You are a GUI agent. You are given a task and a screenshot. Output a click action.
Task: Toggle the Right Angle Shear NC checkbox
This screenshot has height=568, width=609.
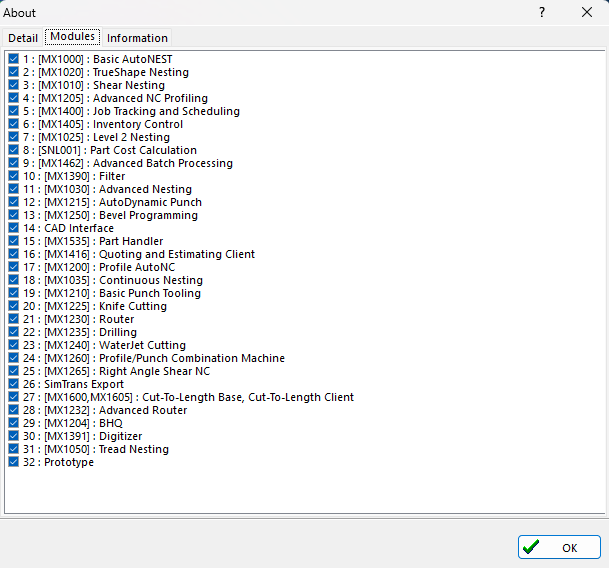[13, 371]
